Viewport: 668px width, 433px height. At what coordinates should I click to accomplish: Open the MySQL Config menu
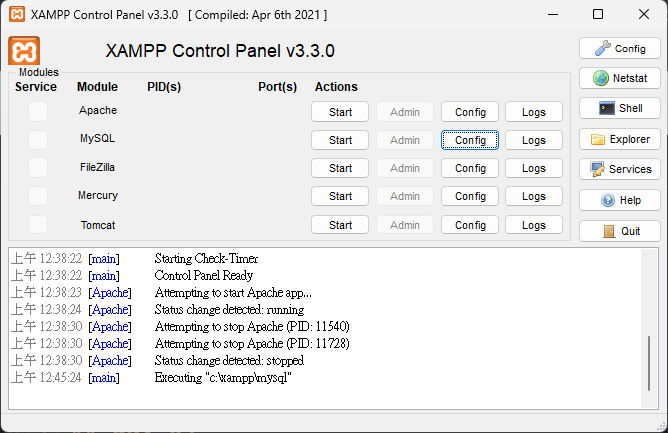(x=470, y=140)
